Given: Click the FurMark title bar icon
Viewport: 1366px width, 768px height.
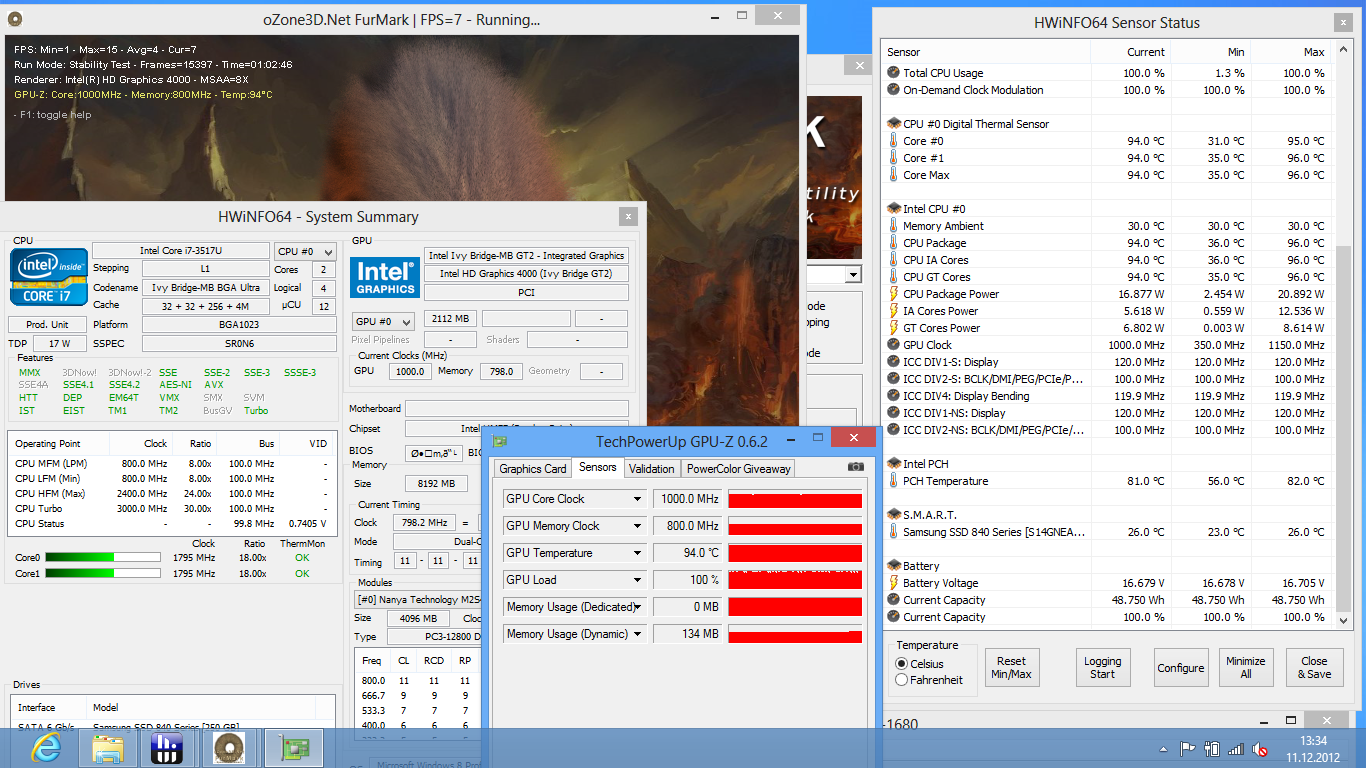Looking at the screenshot, I should click(x=14, y=19).
